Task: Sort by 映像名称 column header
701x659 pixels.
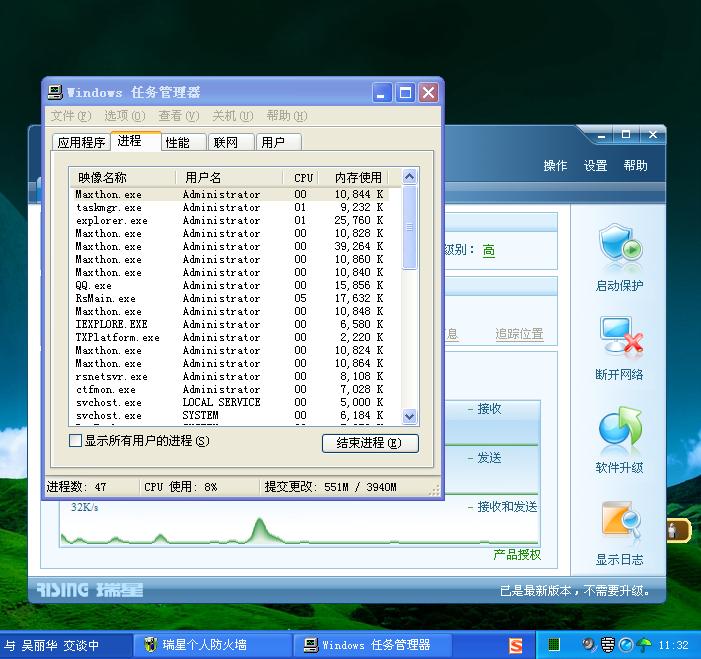Action: (x=123, y=177)
